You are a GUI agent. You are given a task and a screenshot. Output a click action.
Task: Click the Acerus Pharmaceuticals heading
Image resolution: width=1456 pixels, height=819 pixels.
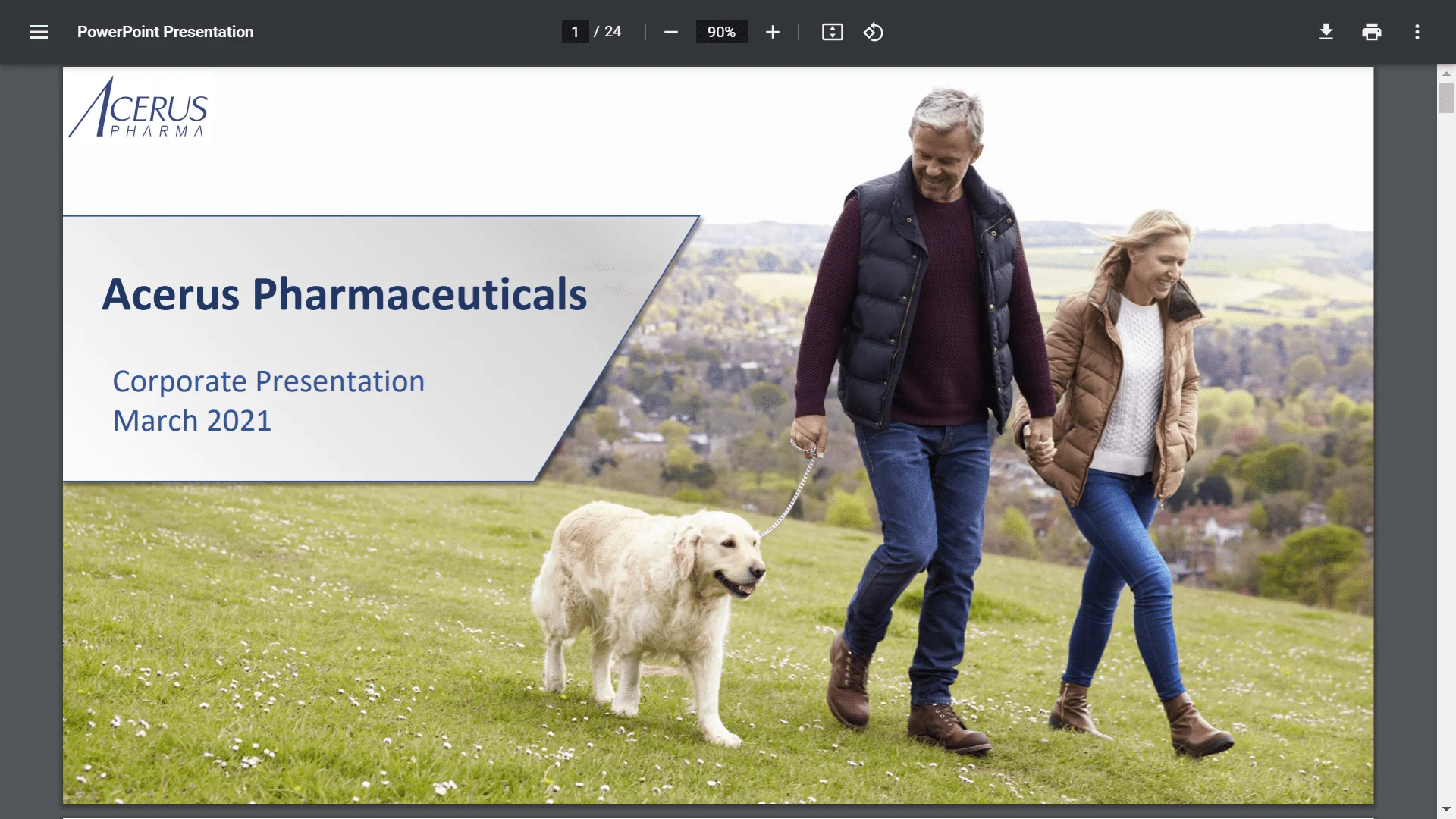[344, 294]
